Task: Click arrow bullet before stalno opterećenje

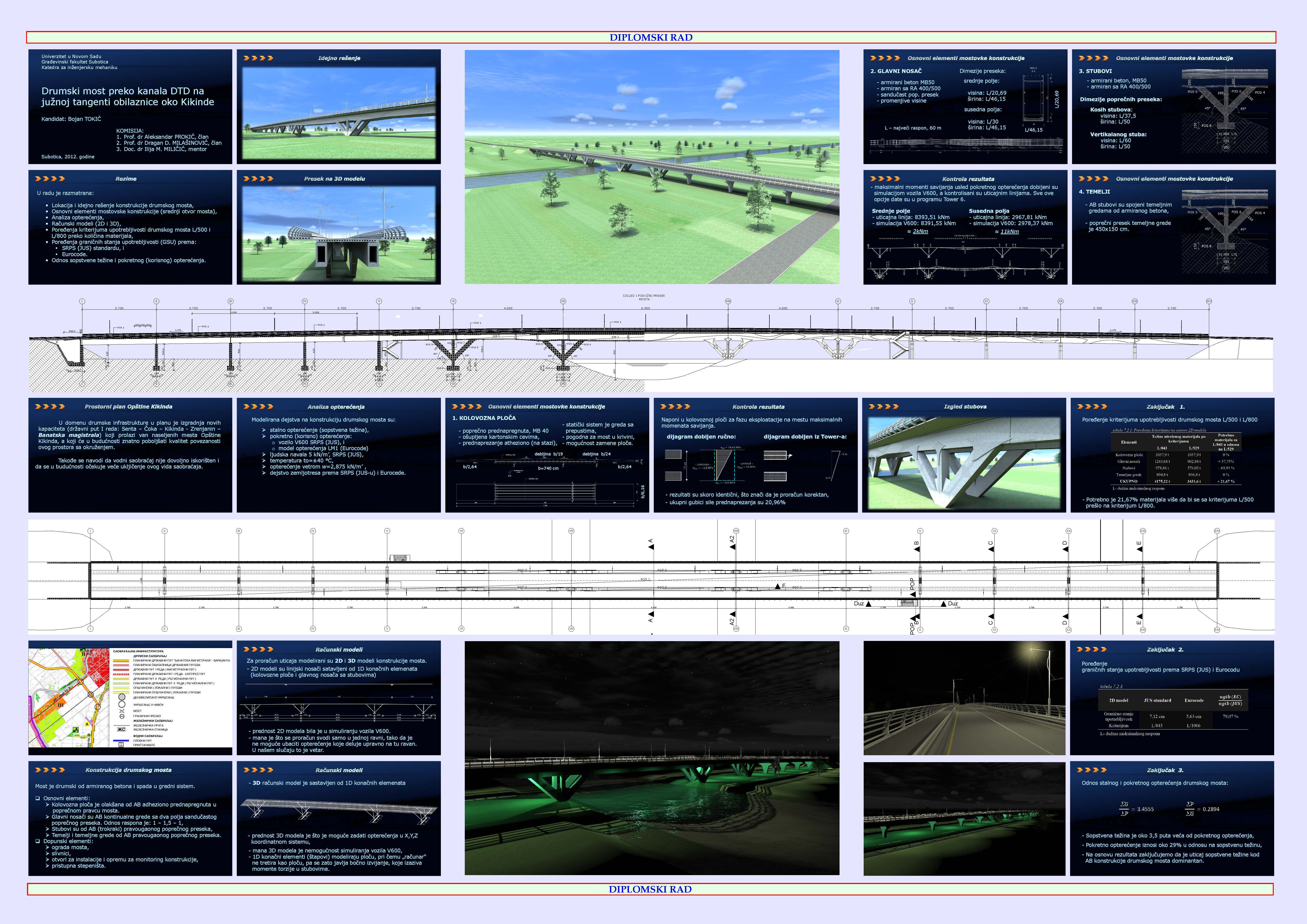Action: (264, 430)
